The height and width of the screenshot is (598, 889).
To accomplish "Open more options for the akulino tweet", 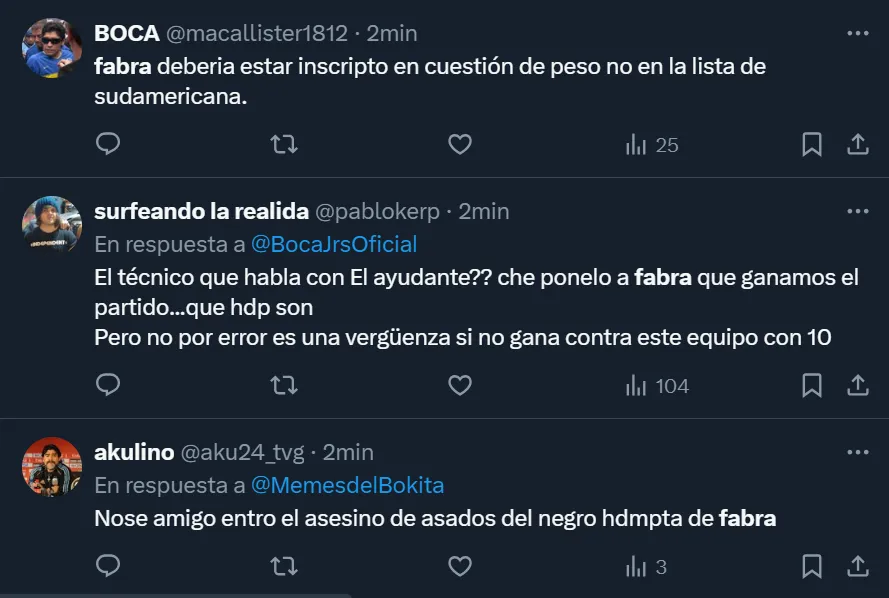I will (x=858, y=452).
